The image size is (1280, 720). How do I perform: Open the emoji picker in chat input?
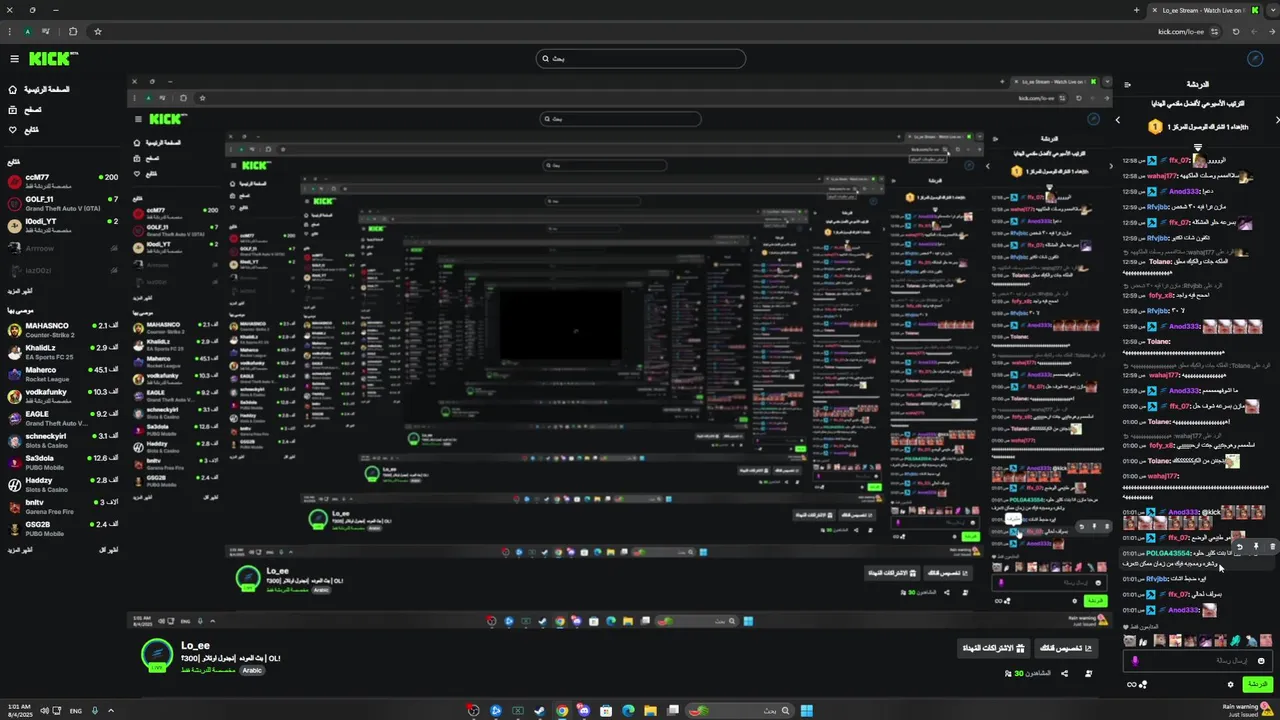pos(1261,661)
